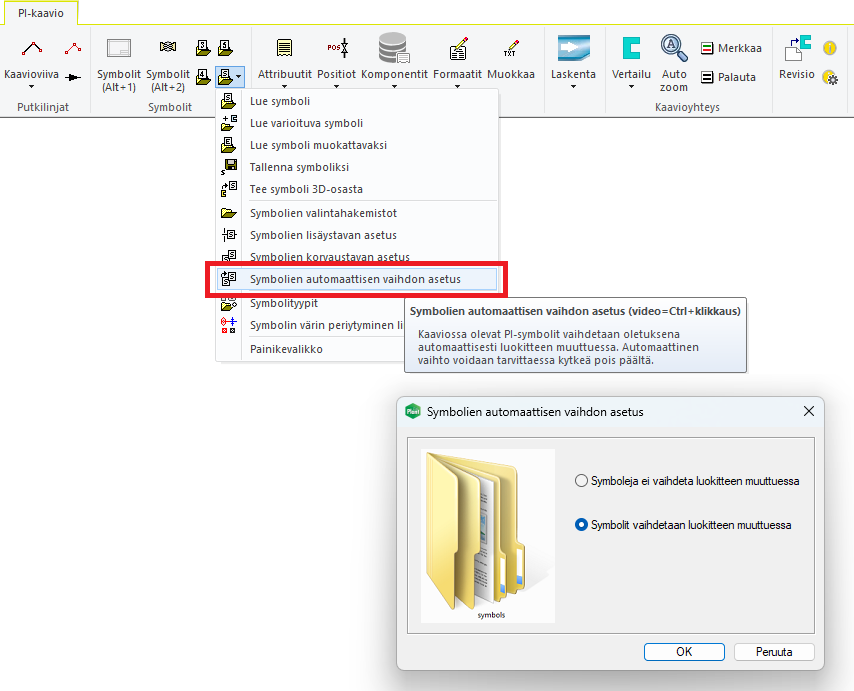The width and height of the screenshot is (854, 691).
Task: Expand the Positiot dropdown arrow
Action: [x=336, y=87]
